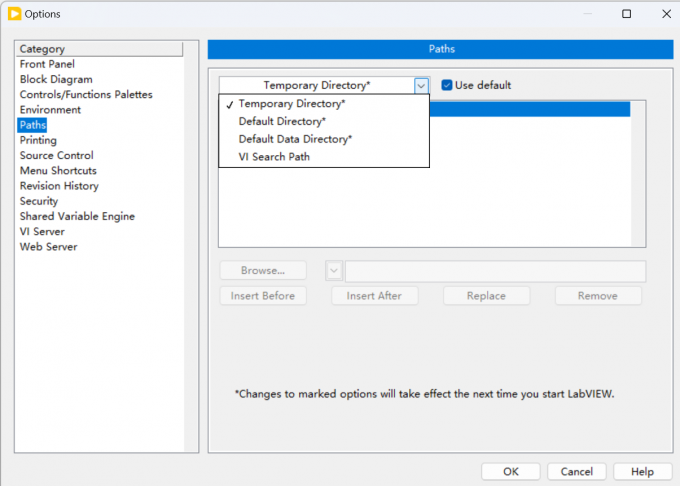The width and height of the screenshot is (680, 486).
Task: Select Controls/Functions Palettes category
Action: point(86,95)
